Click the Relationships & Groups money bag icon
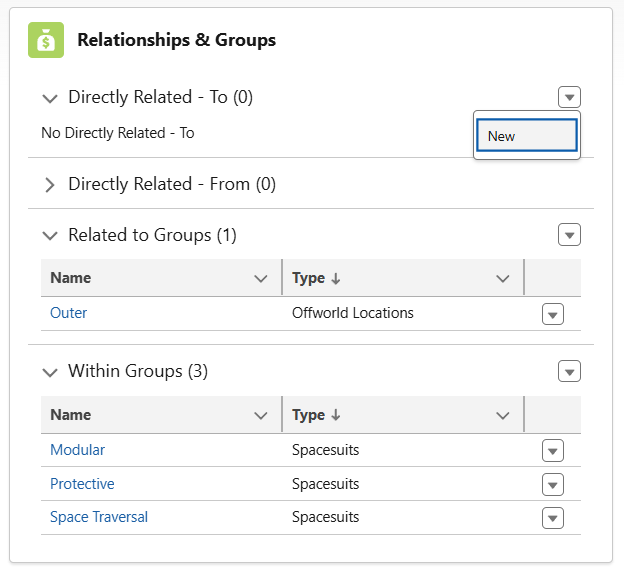Viewport: 624px width, 573px height. pos(46,40)
